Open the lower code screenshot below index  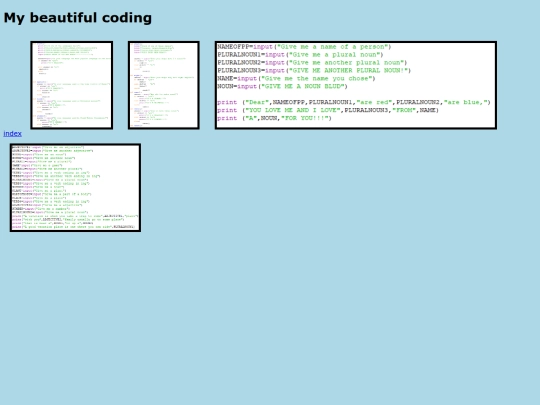(x=75, y=188)
